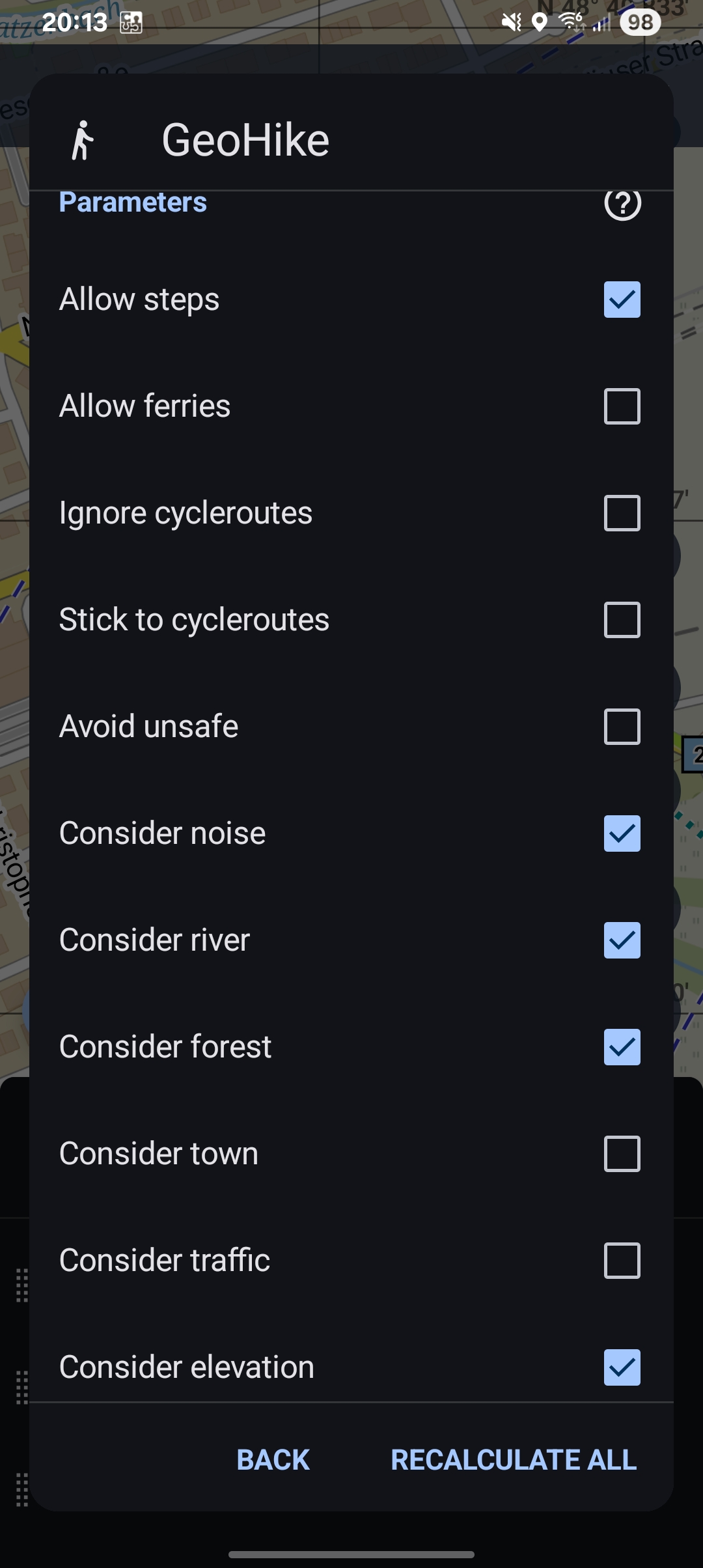Tap the muted sound status icon
Viewport: 703px width, 1568px height.
coord(512,23)
